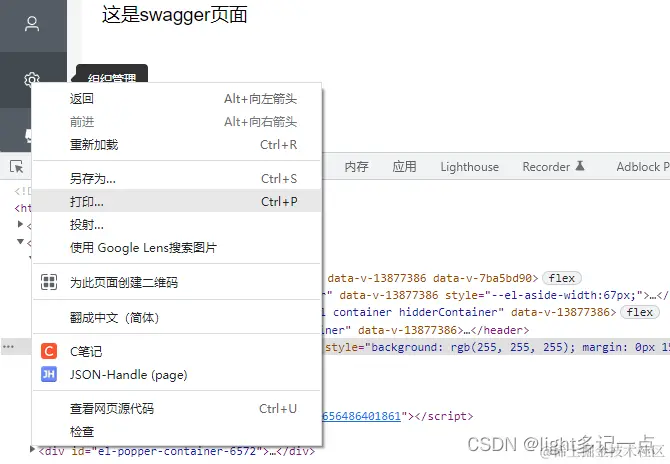Viewport: 670px width, 464px height.
Task: Click the JSON-Handle JH icon
Action: click(x=49, y=374)
